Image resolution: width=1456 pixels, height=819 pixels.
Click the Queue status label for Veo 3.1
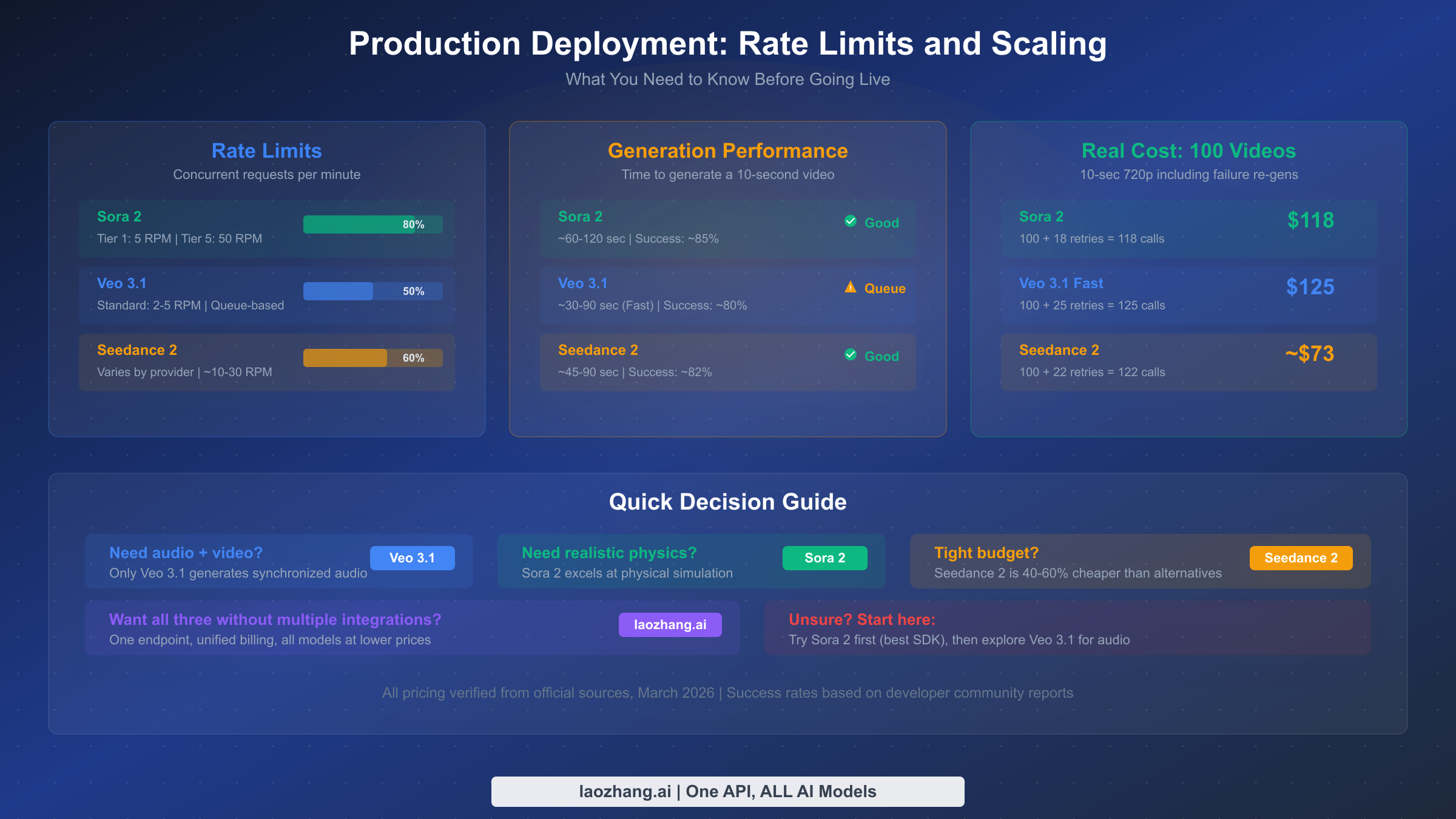tap(885, 288)
